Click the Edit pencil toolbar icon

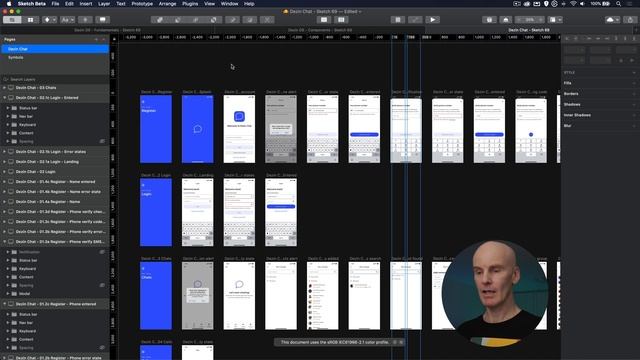coord(232,20)
